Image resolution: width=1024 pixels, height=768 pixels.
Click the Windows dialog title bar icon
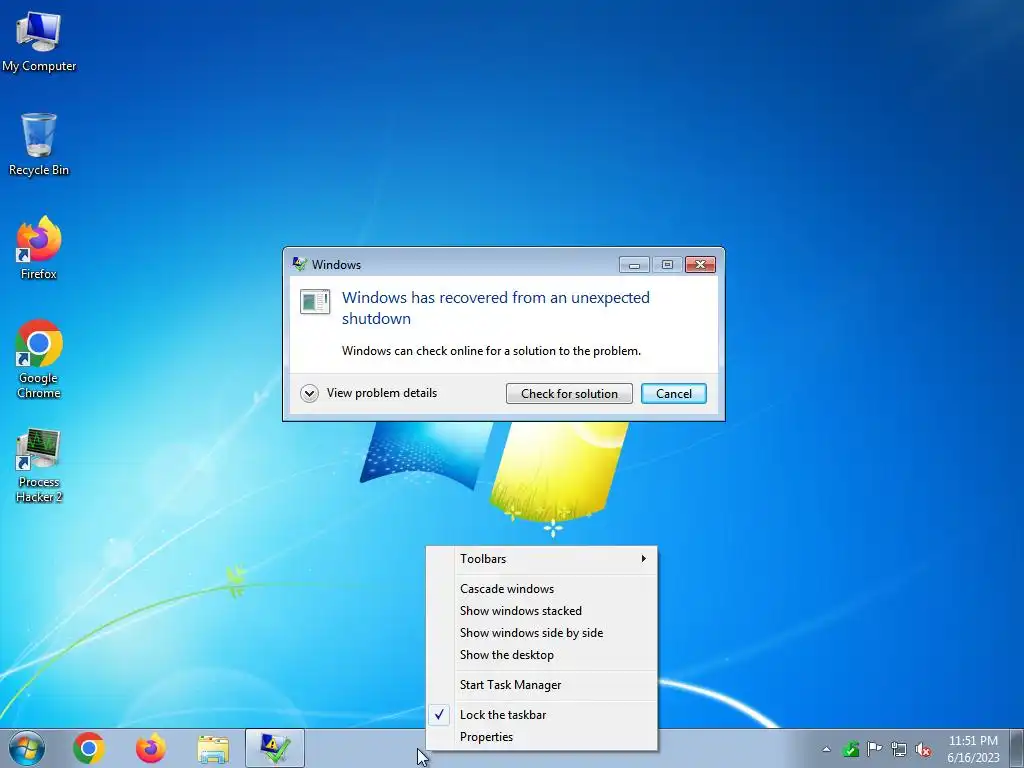[x=299, y=264]
